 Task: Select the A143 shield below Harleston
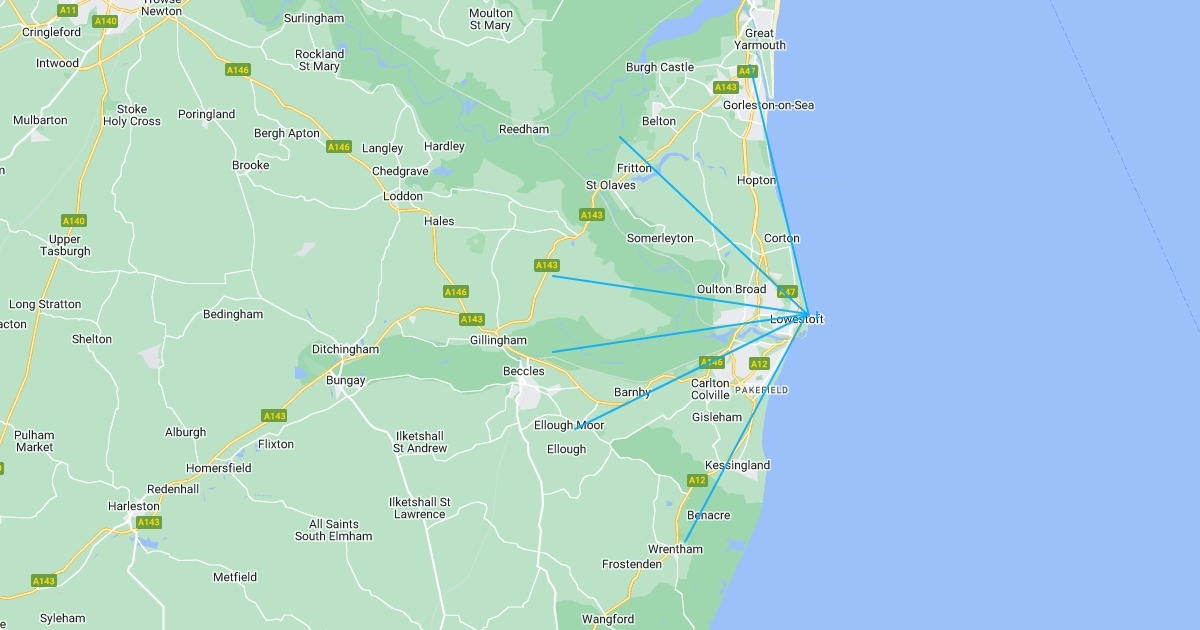(x=148, y=522)
